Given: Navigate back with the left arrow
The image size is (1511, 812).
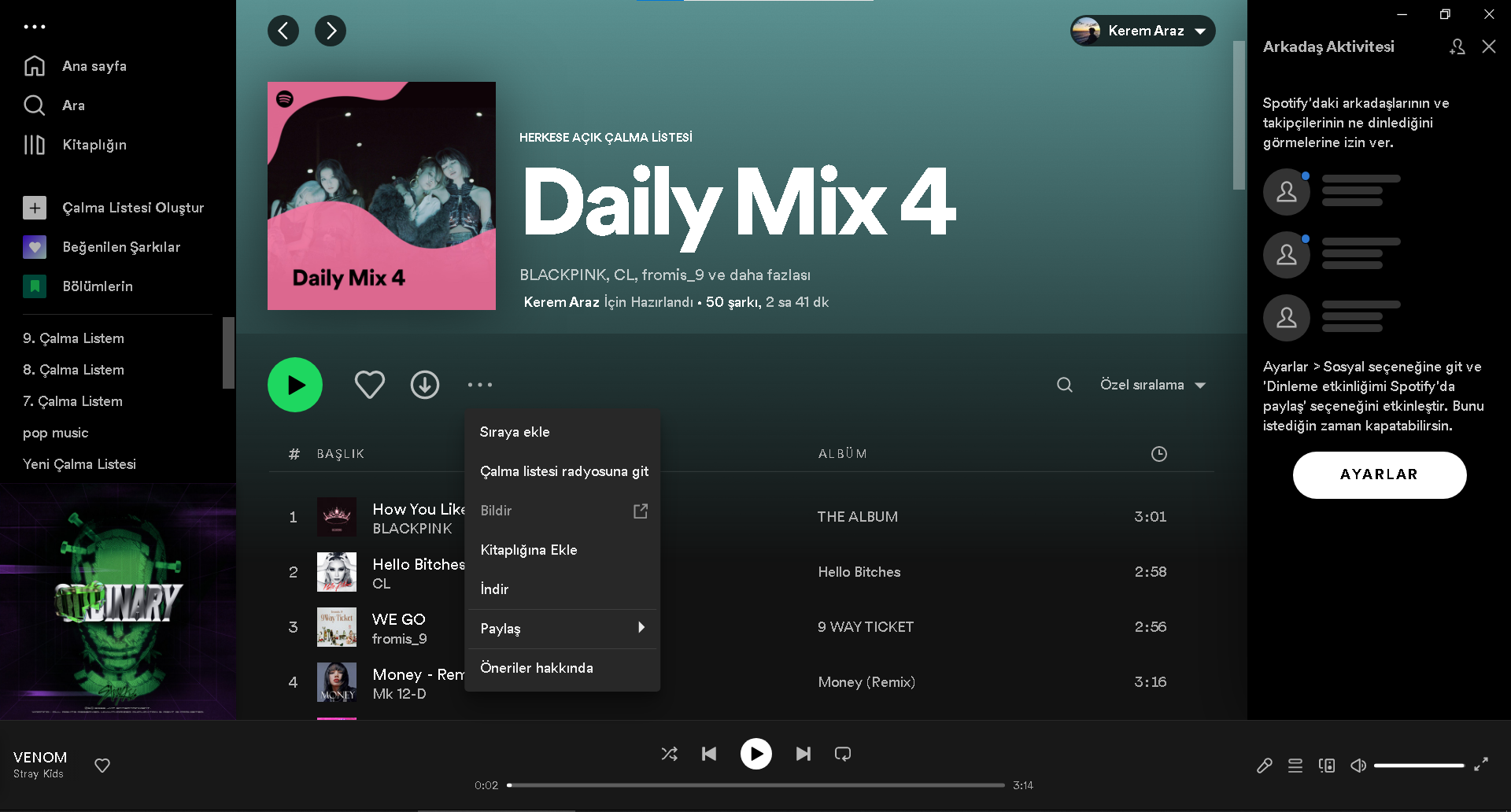Looking at the screenshot, I should tap(283, 31).
